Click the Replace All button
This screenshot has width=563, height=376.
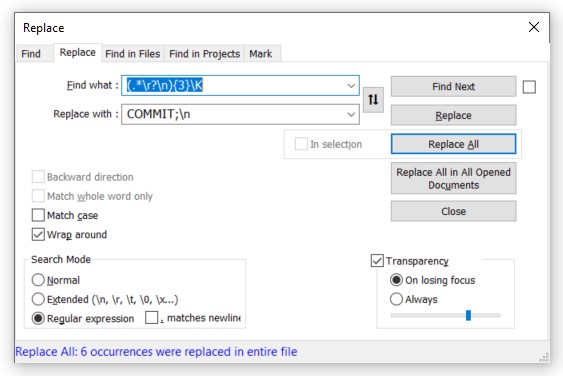[x=453, y=144]
